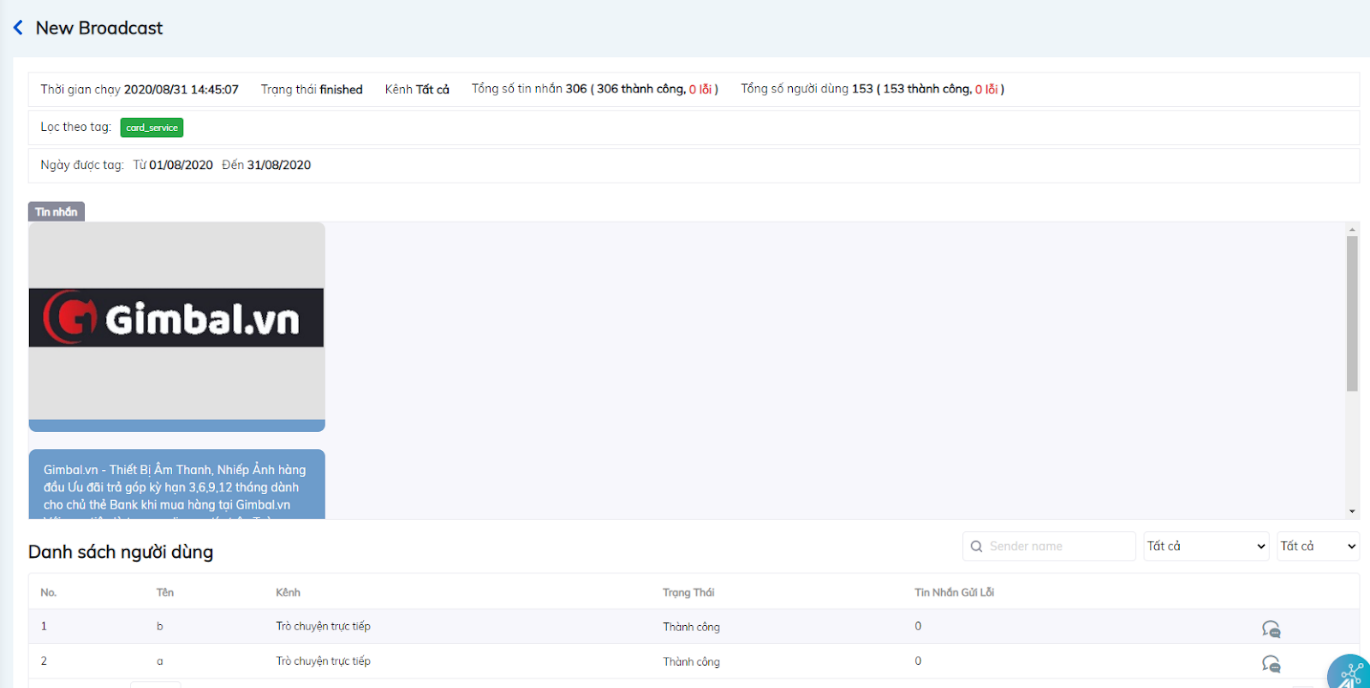Image resolution: width=1370 pixels, height=688 pixels.
Task: Focus the Sender name search field
Action: coord(1049,546)
